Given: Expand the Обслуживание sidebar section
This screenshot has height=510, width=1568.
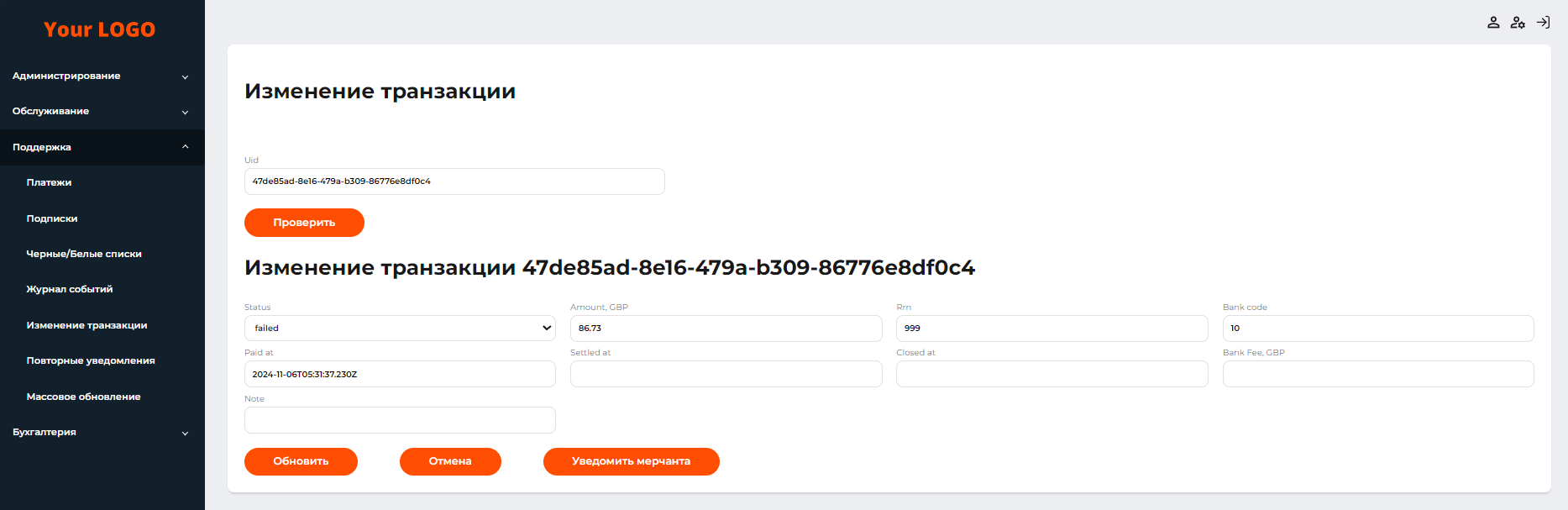Looking at the screenshot, I should coord(101,112).
